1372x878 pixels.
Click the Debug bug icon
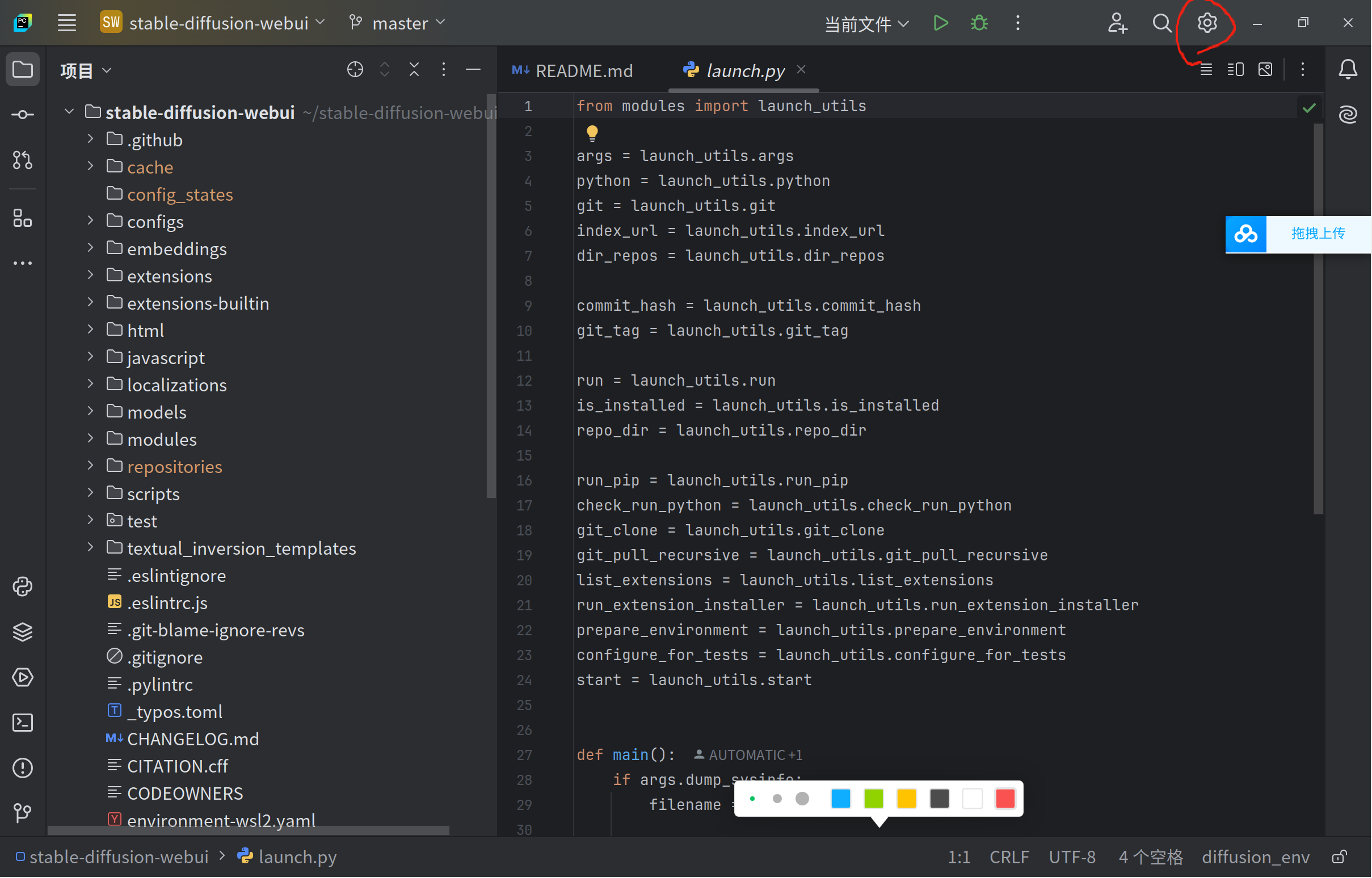point(980,23)
